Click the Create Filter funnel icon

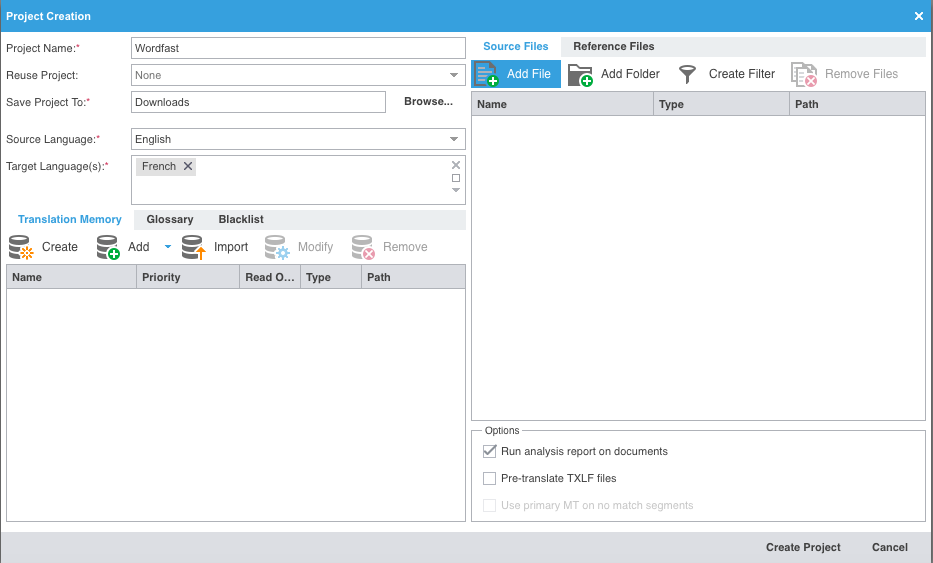pyautogui.click(x=687, y=74)
